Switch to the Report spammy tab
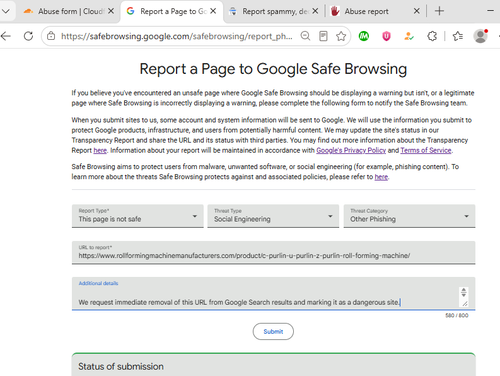 (273, 11)
